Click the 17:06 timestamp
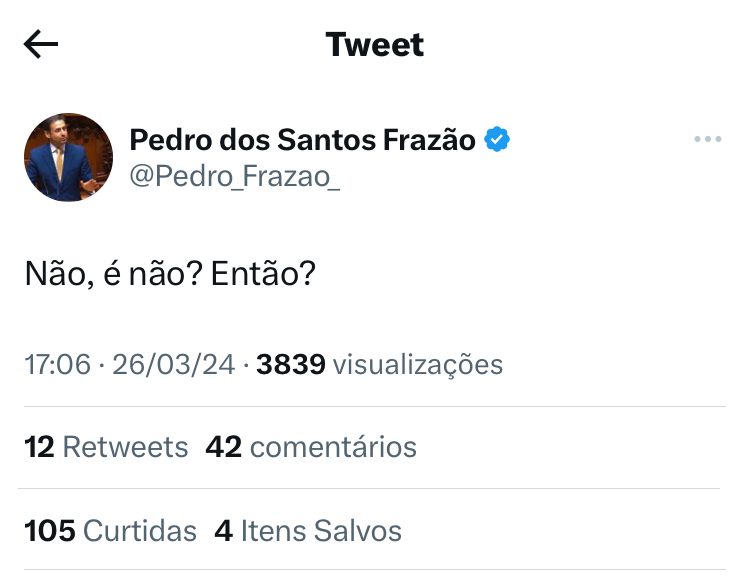 (x=57, y=365)
